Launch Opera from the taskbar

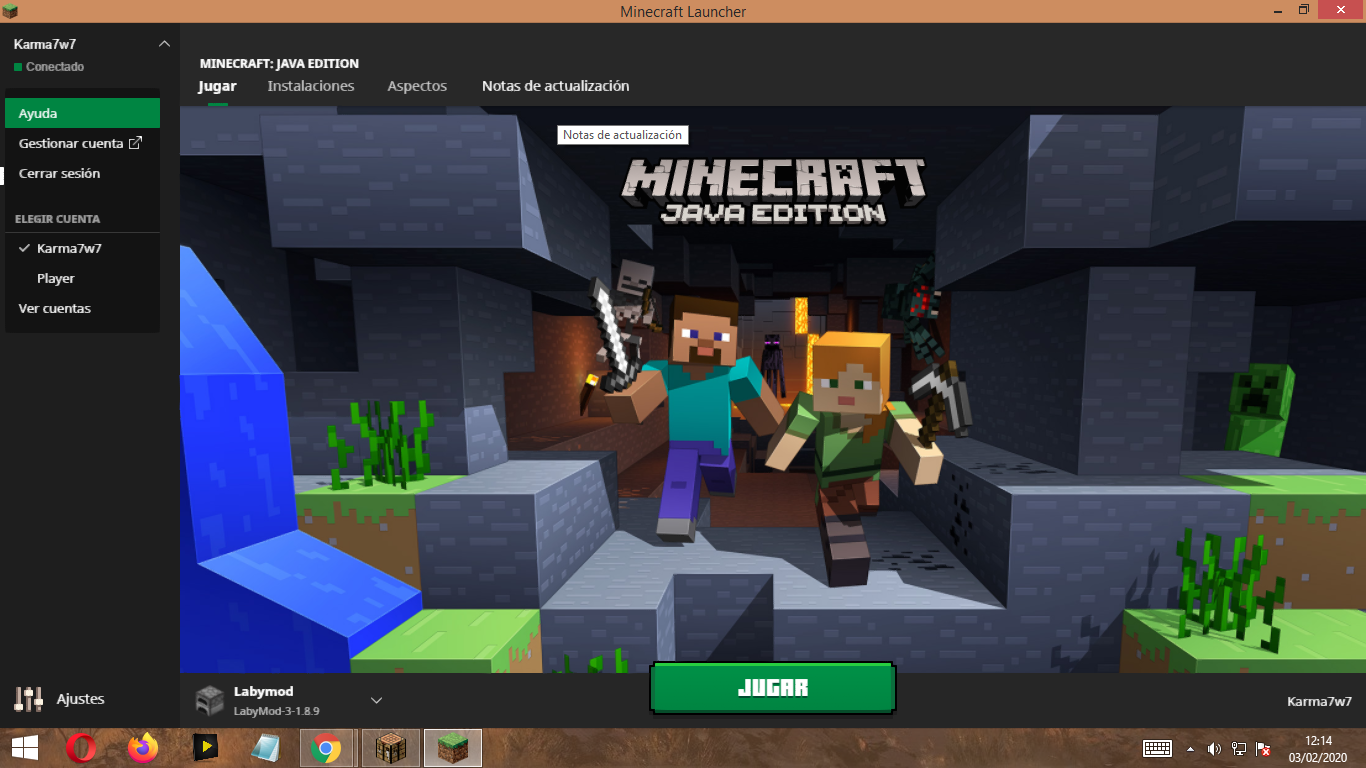81,748
